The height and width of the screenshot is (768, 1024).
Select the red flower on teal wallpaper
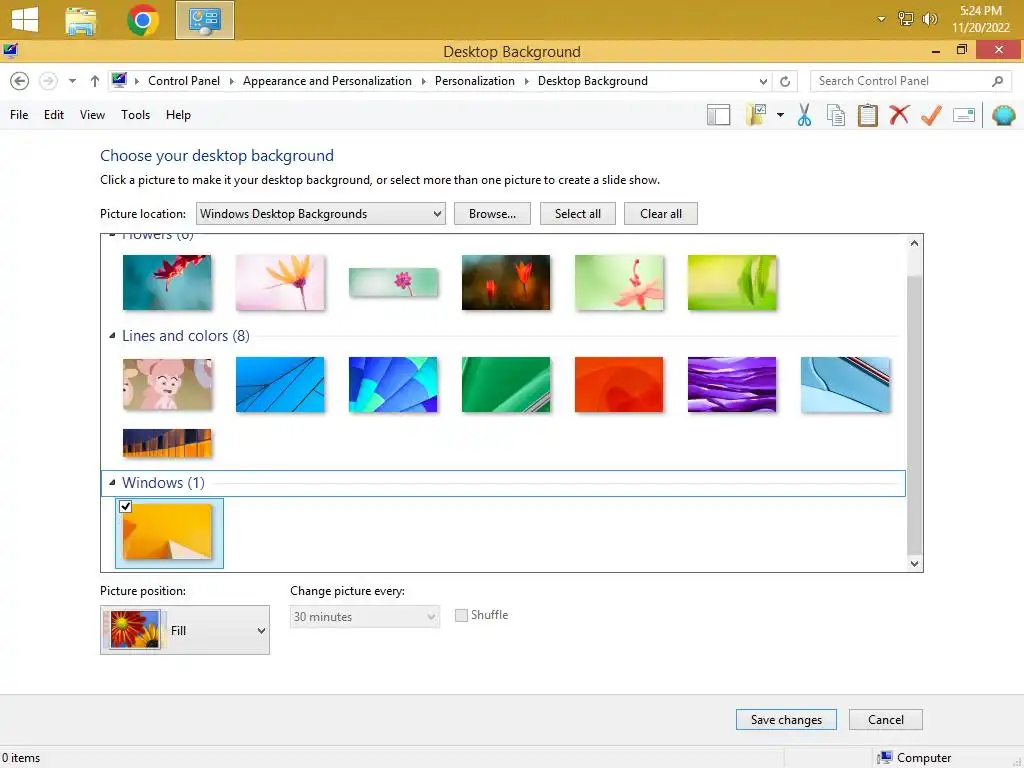(x=167, y=282)
